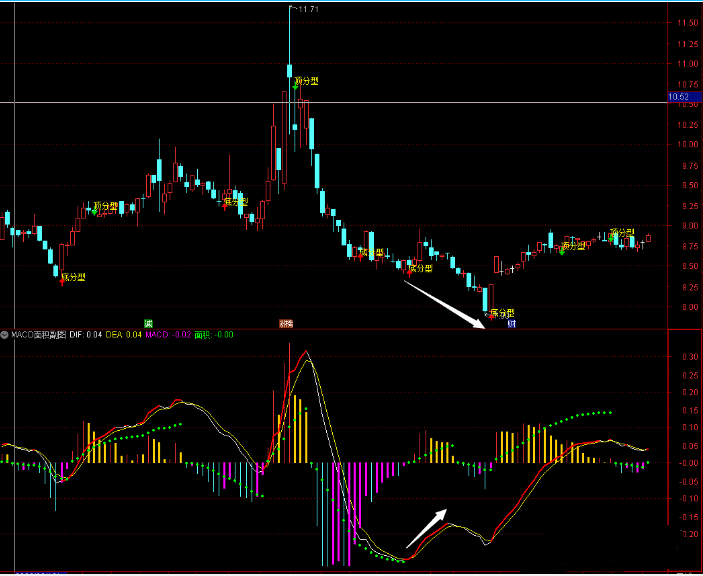Open the orange event marker on the chart
The image size is (703, 576).
286,324
